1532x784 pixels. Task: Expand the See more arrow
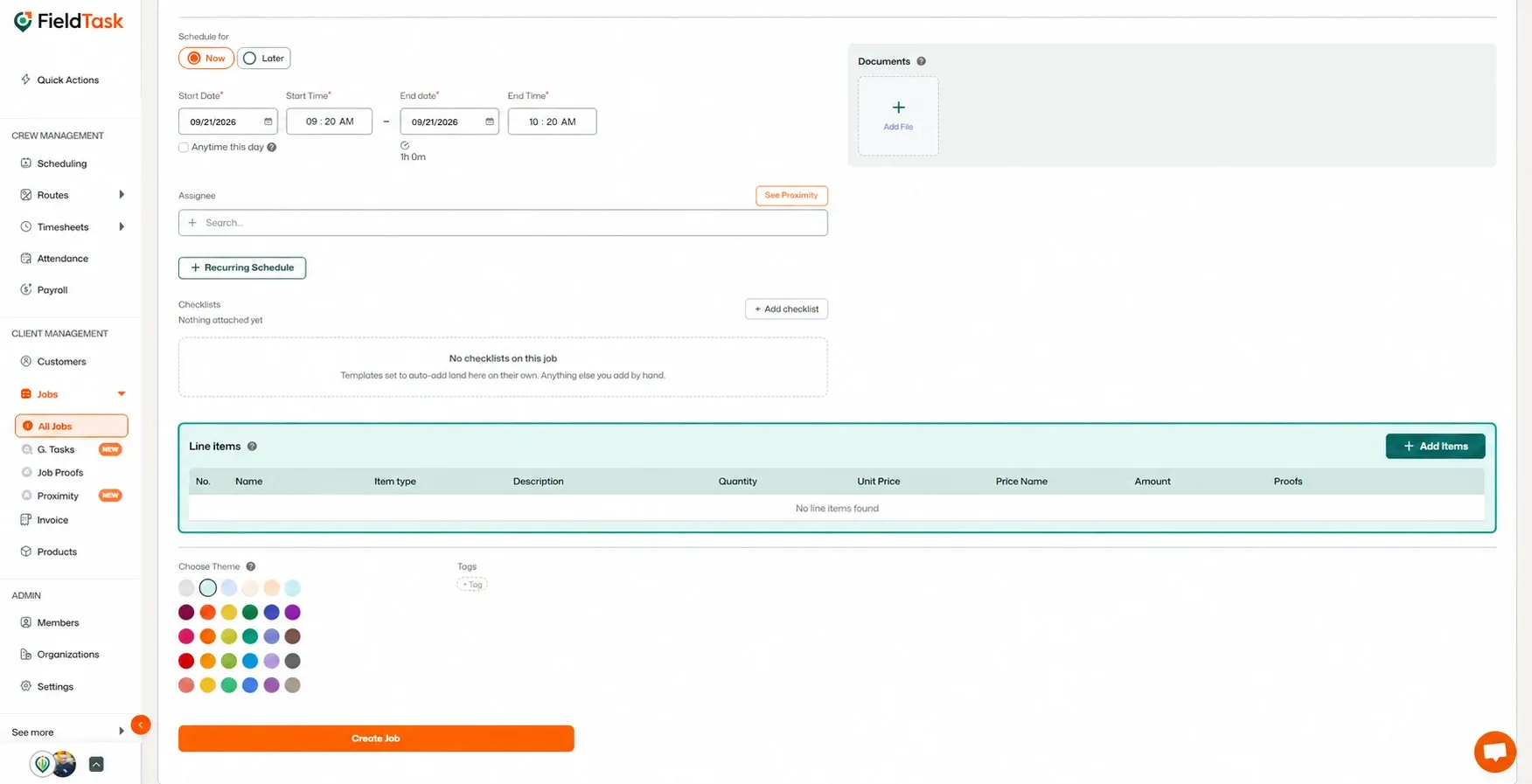tap(121, 732)
